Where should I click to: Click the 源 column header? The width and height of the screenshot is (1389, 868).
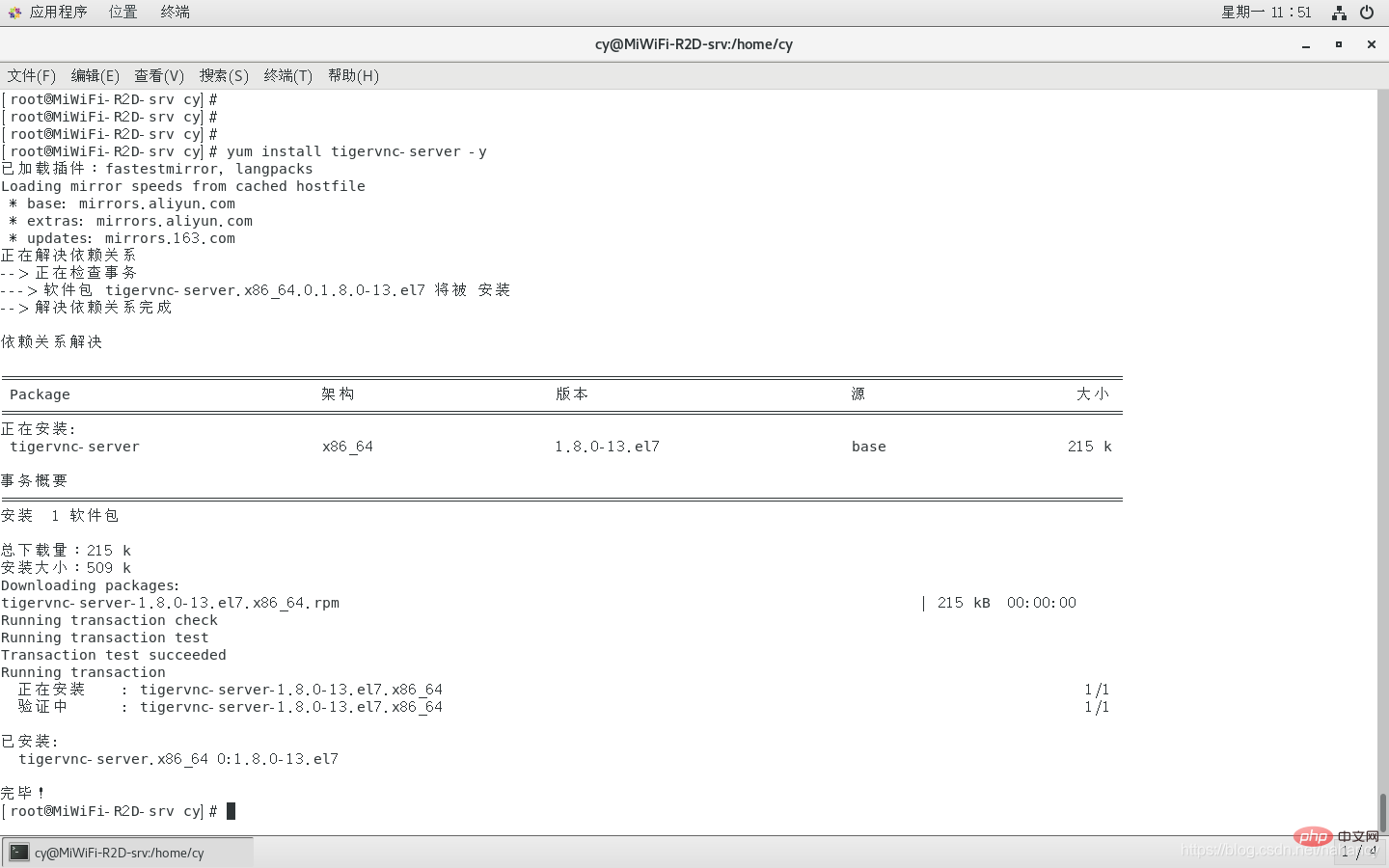[858, 393]
